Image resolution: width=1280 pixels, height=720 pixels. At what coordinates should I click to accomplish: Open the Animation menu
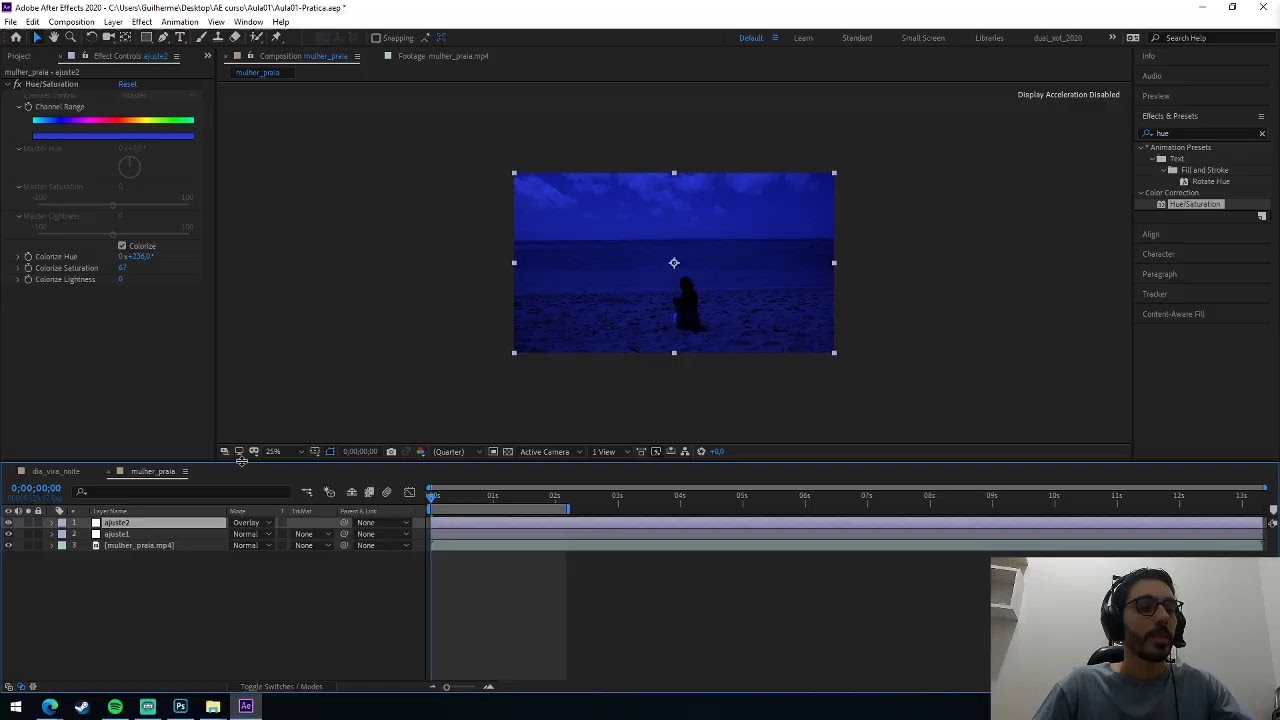point(180,22)
